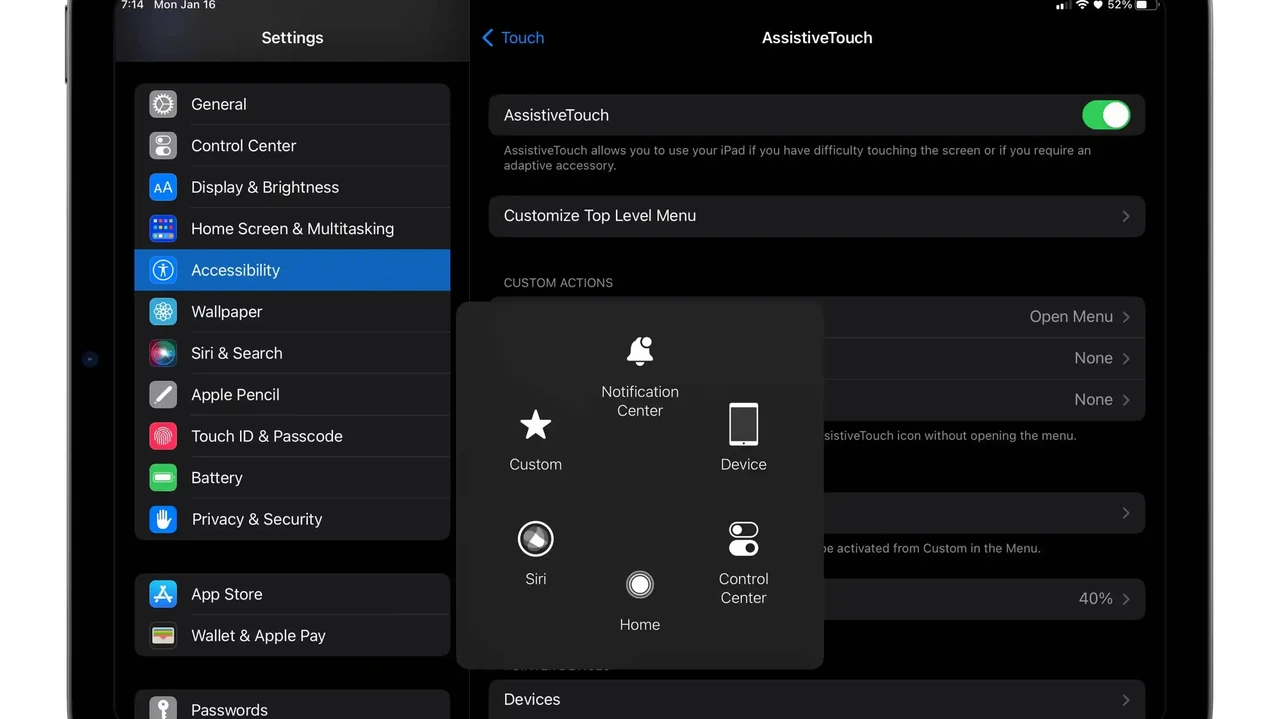Click the Siri & Search icon

tap(163, 353)
